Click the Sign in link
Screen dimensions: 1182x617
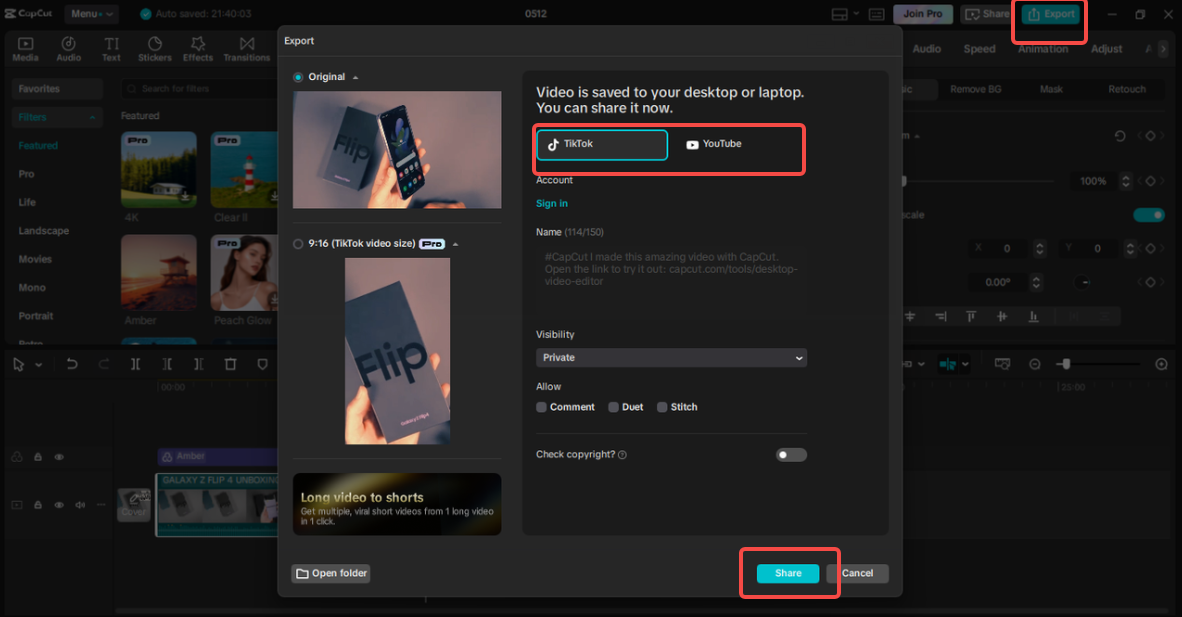click(x=552, y=204)
